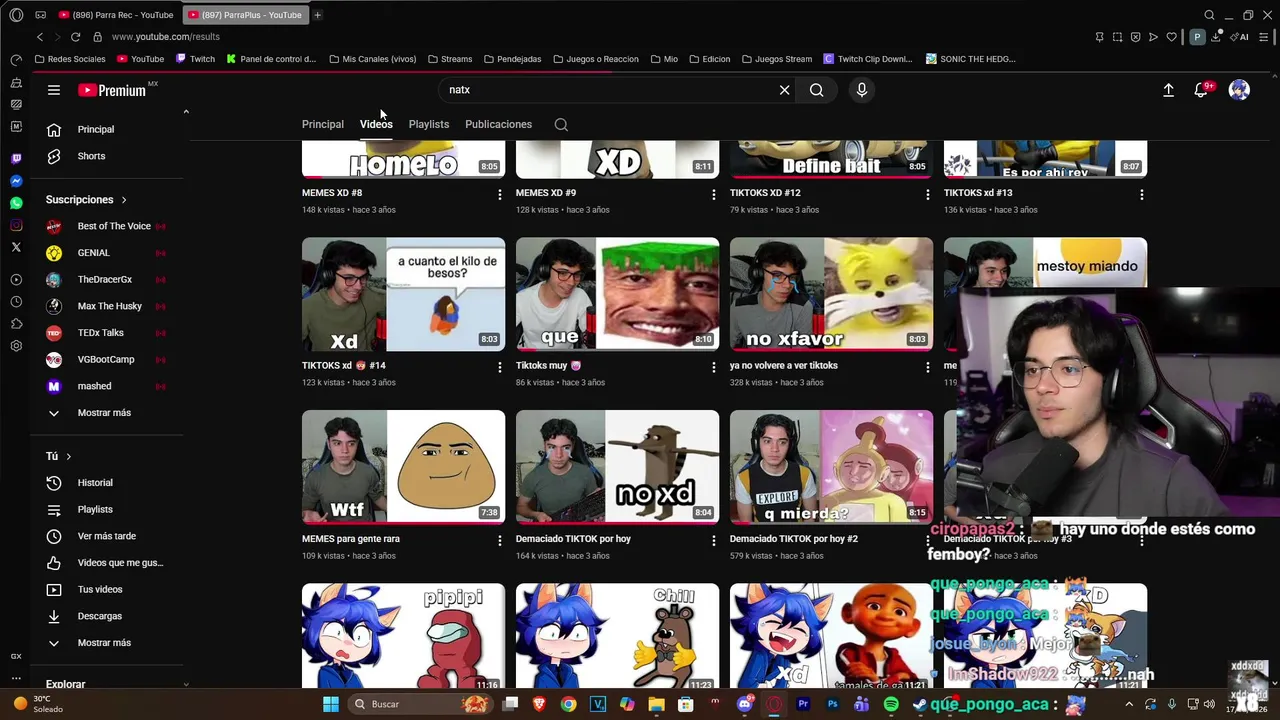Open Spotify from the taskbar
Viewport: 1280px width, 720px height.
click(891, 704)
